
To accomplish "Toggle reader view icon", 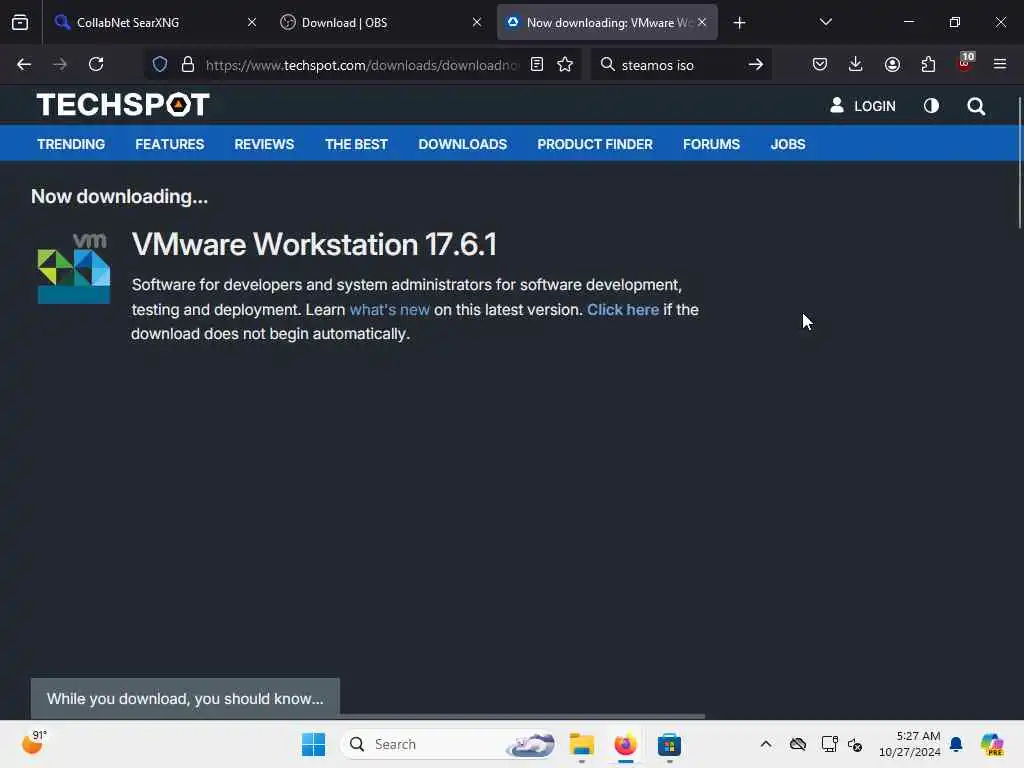I will click(x=537, y=65).
